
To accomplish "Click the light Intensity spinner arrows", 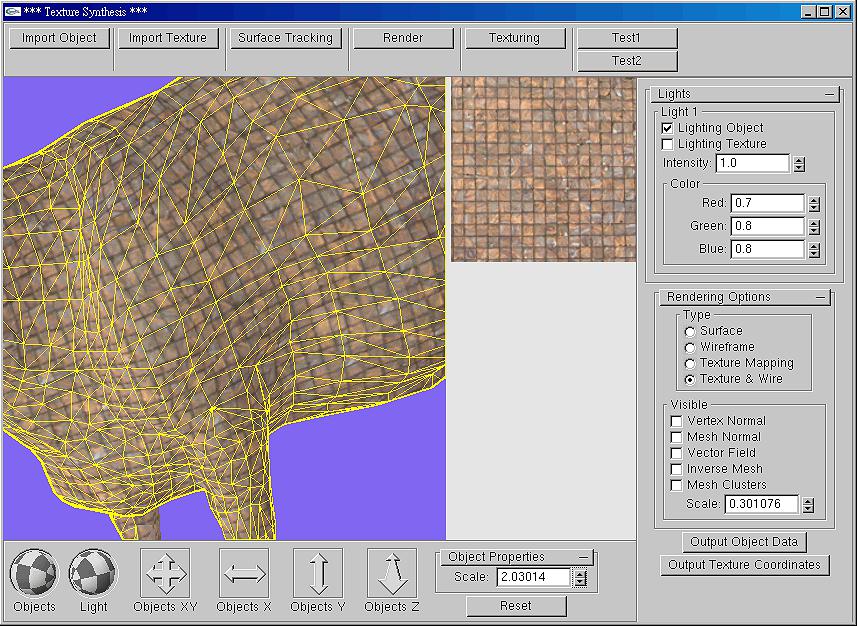I will (799, 163).
